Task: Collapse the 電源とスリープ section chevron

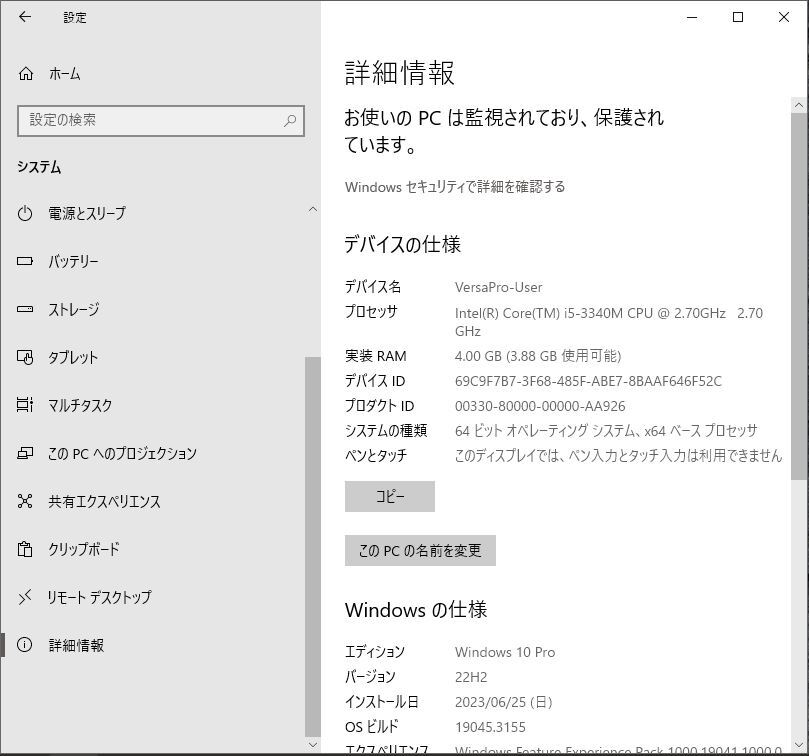Action: pos(314,209)
